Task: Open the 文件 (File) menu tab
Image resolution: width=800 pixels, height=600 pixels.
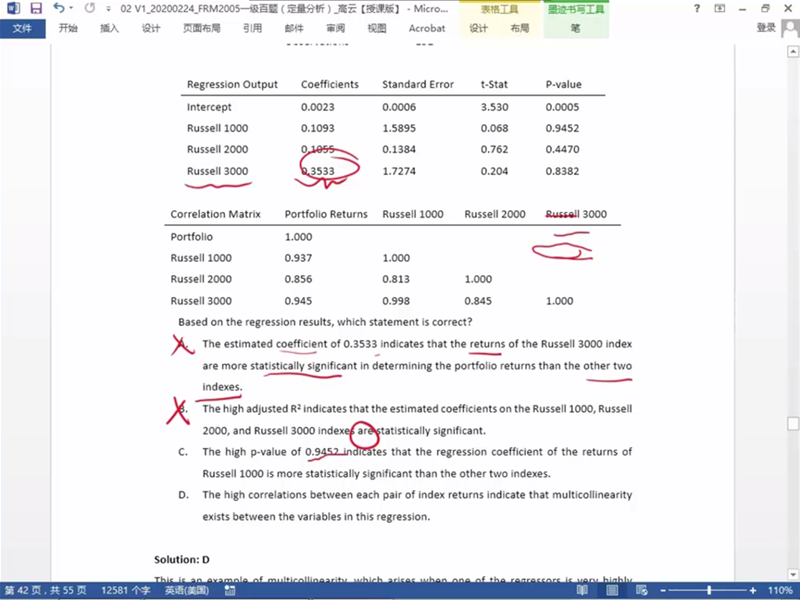Action: (x=22, y=28)
